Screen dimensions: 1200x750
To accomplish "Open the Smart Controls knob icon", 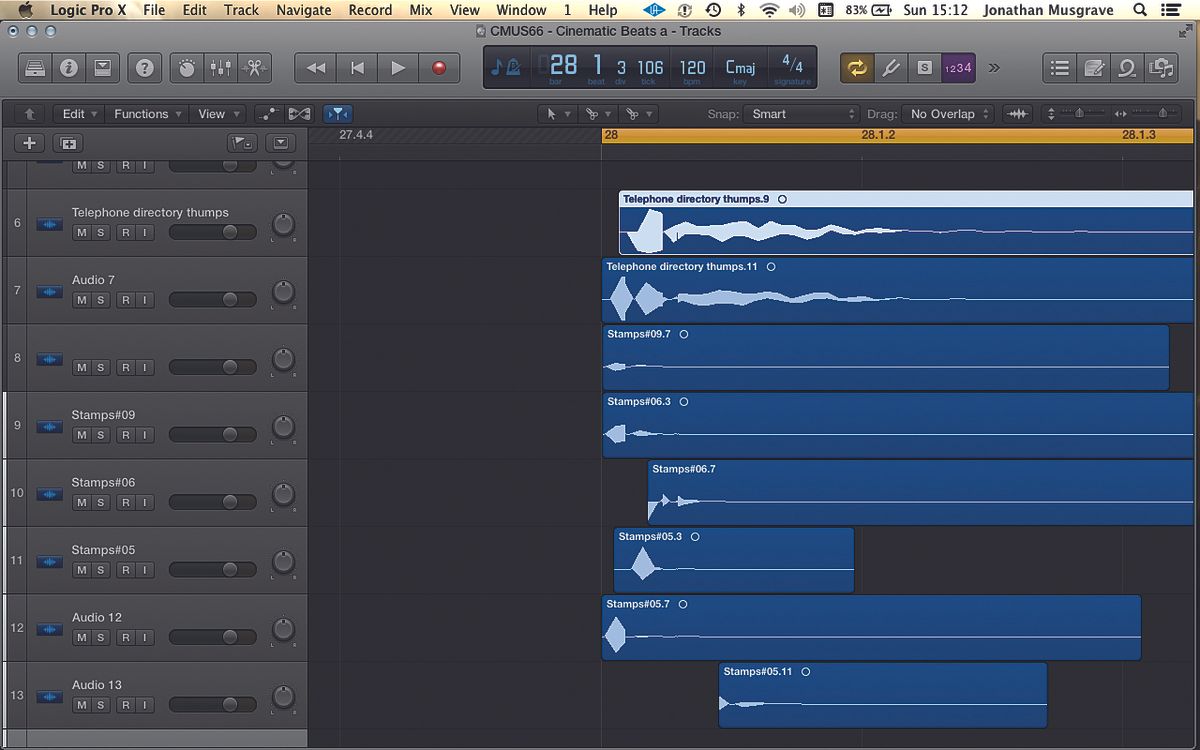I will (186, 68).
